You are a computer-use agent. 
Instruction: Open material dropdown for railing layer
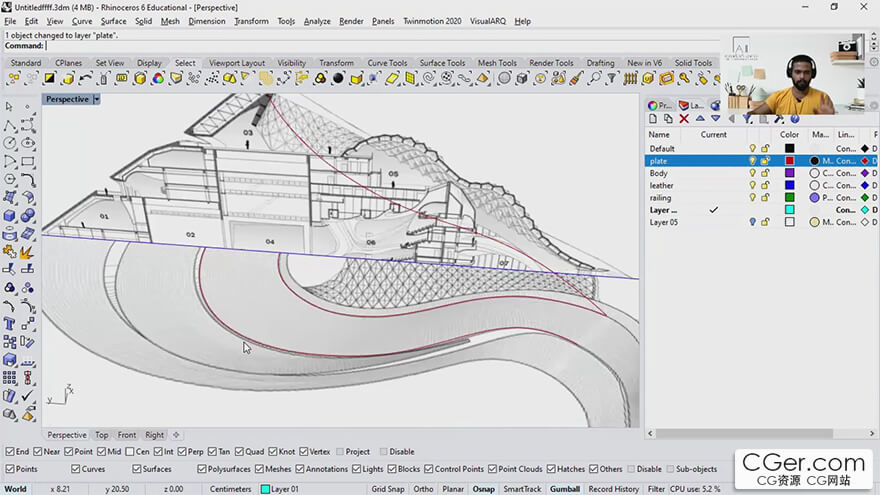point(820,198)
